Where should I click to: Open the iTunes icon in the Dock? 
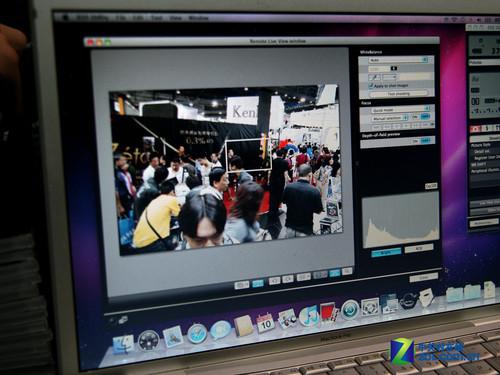[309, 316]
